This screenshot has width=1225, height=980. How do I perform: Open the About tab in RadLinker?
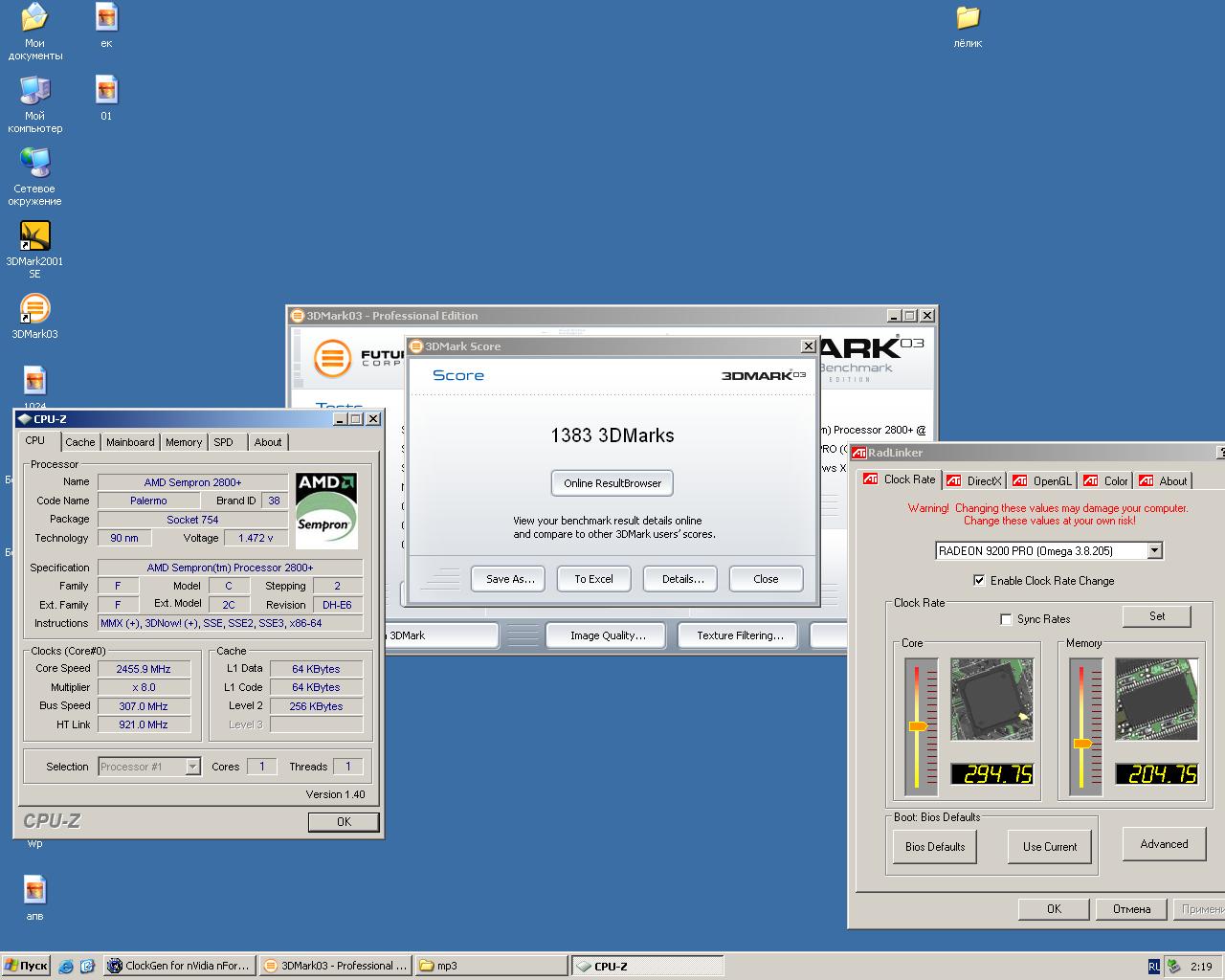tap(1163, 481)
